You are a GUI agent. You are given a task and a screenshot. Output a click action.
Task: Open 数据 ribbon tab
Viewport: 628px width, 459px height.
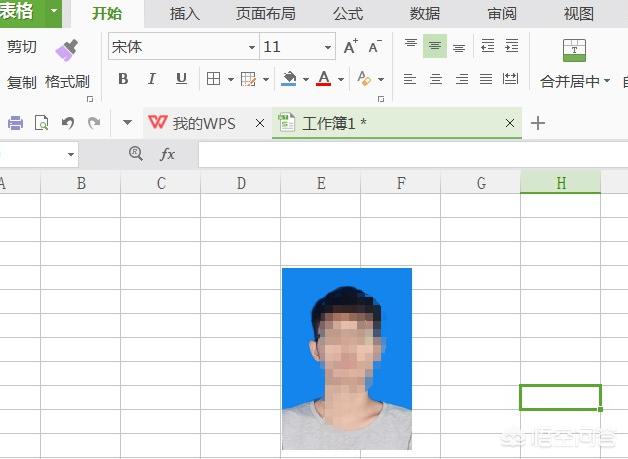(x=425, y=14)
